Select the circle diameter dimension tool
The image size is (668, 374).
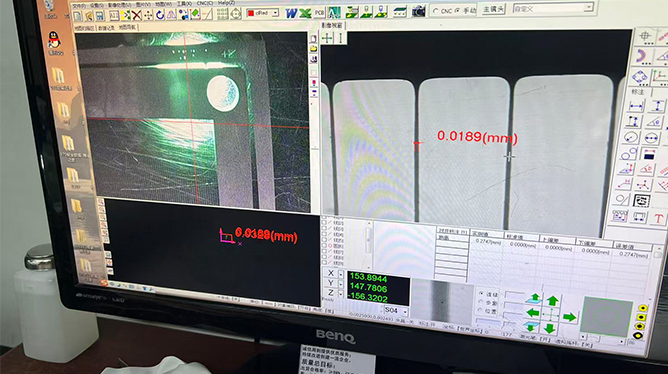pyautogui.click(x=651, y=138)
